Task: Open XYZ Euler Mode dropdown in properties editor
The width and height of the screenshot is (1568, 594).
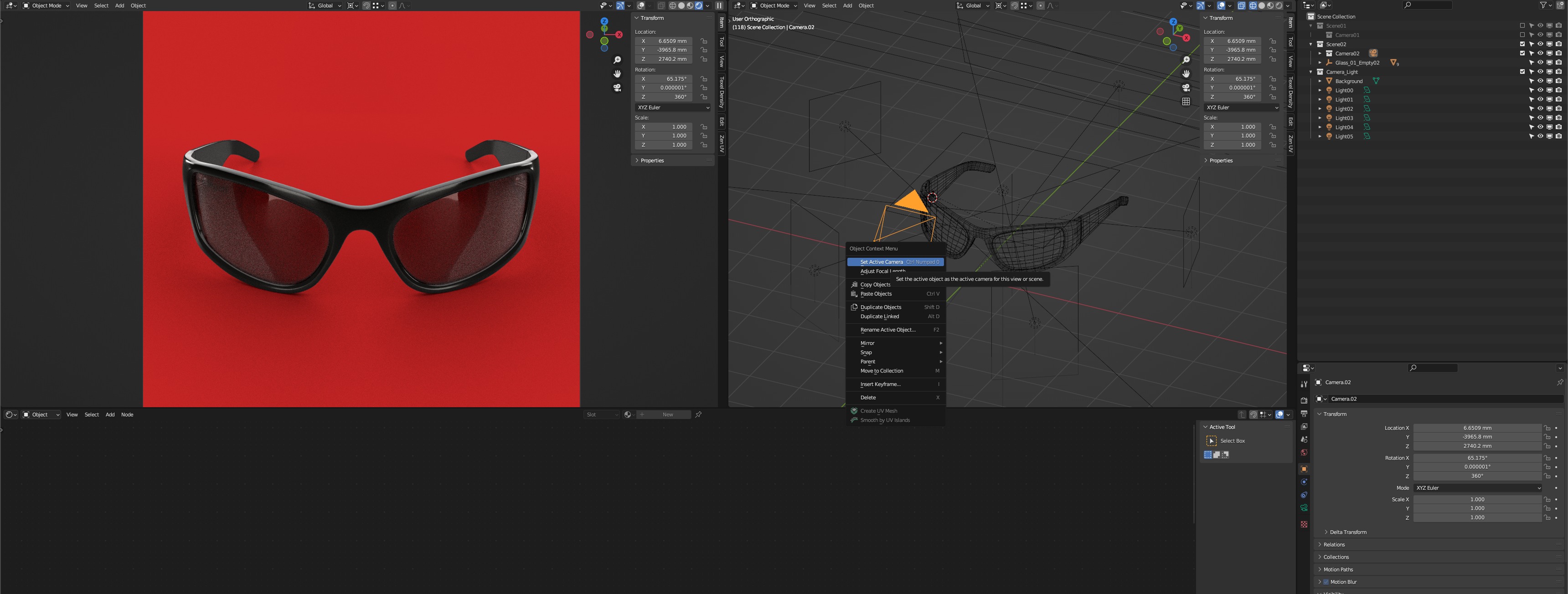Action: (1478, 487)
